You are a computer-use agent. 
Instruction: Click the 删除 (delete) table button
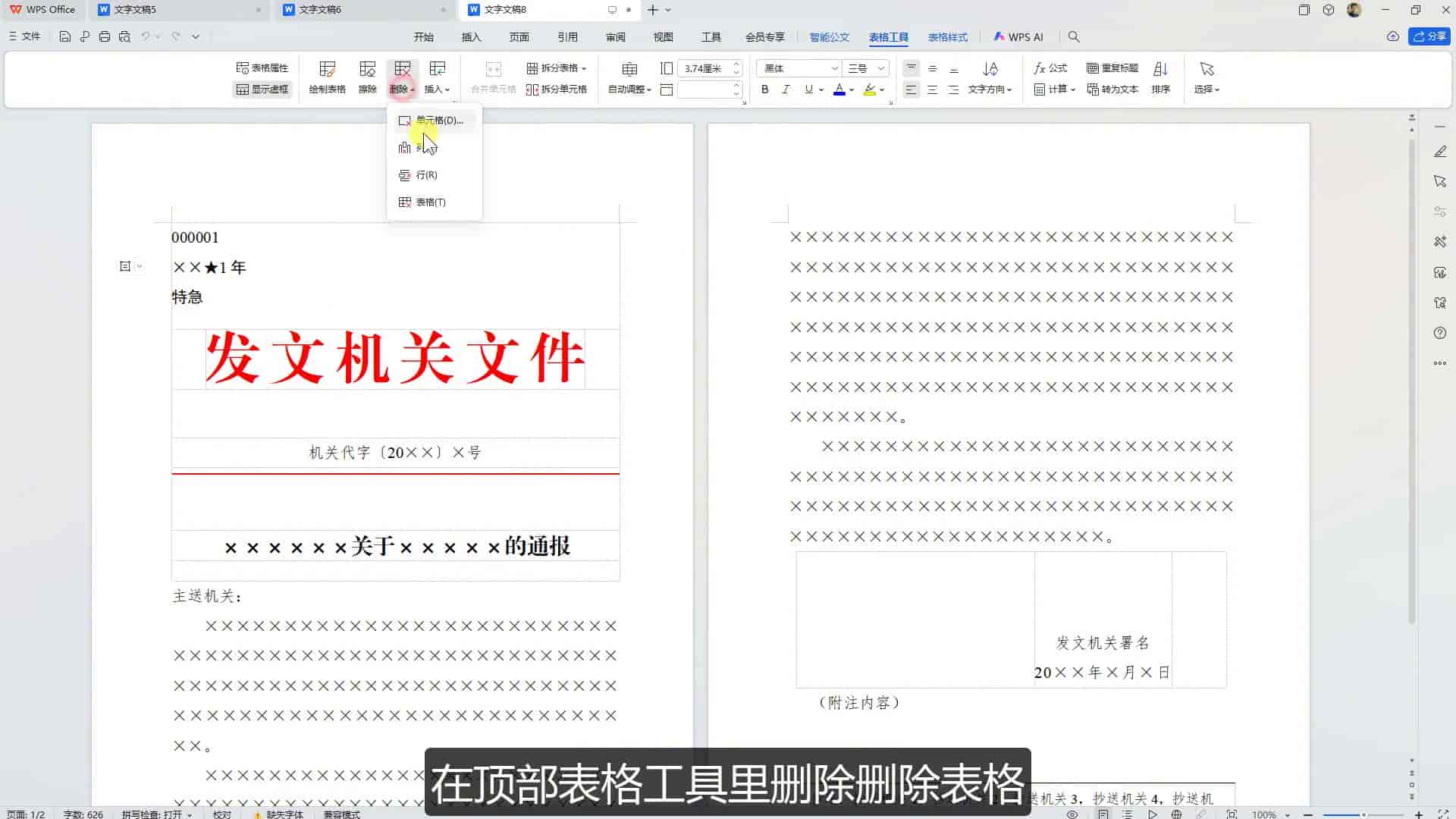click(402, 77)
